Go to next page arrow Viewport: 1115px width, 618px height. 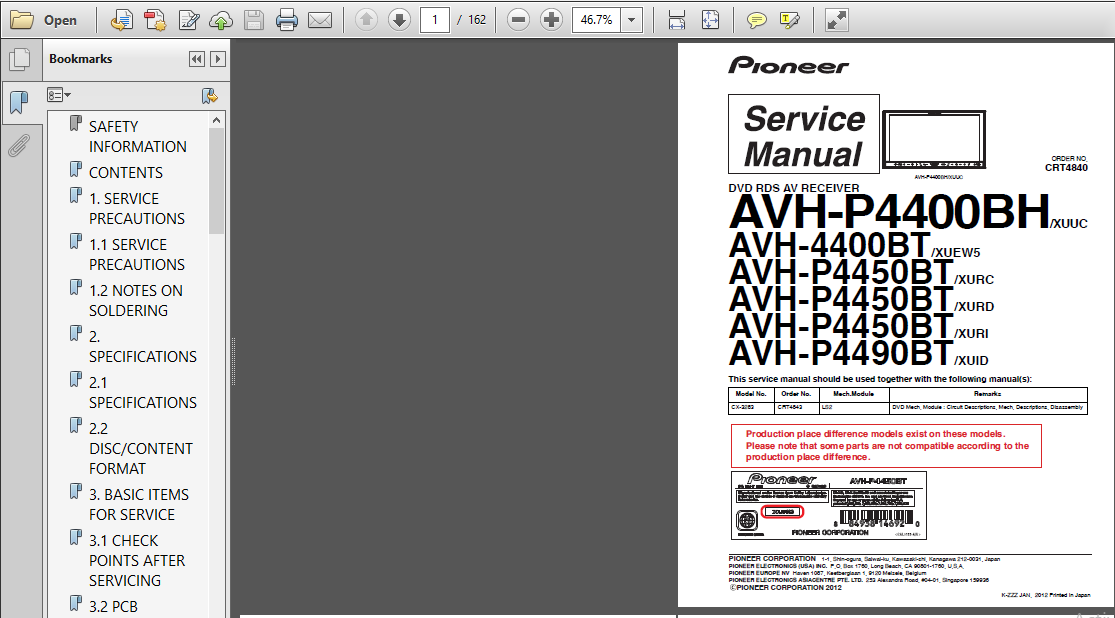click(400, 20)
